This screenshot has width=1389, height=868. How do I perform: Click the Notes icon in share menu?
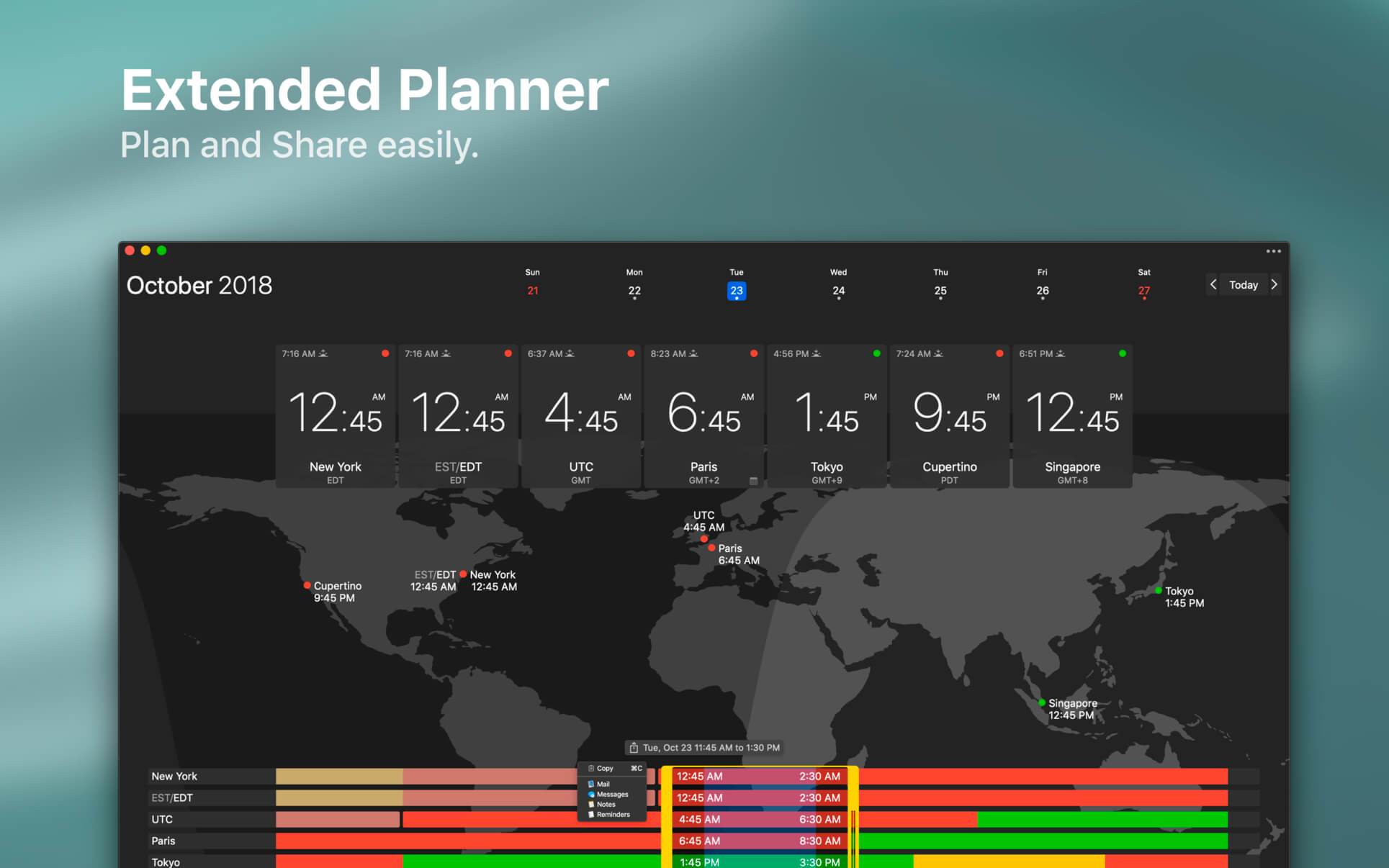pos(592,805)
